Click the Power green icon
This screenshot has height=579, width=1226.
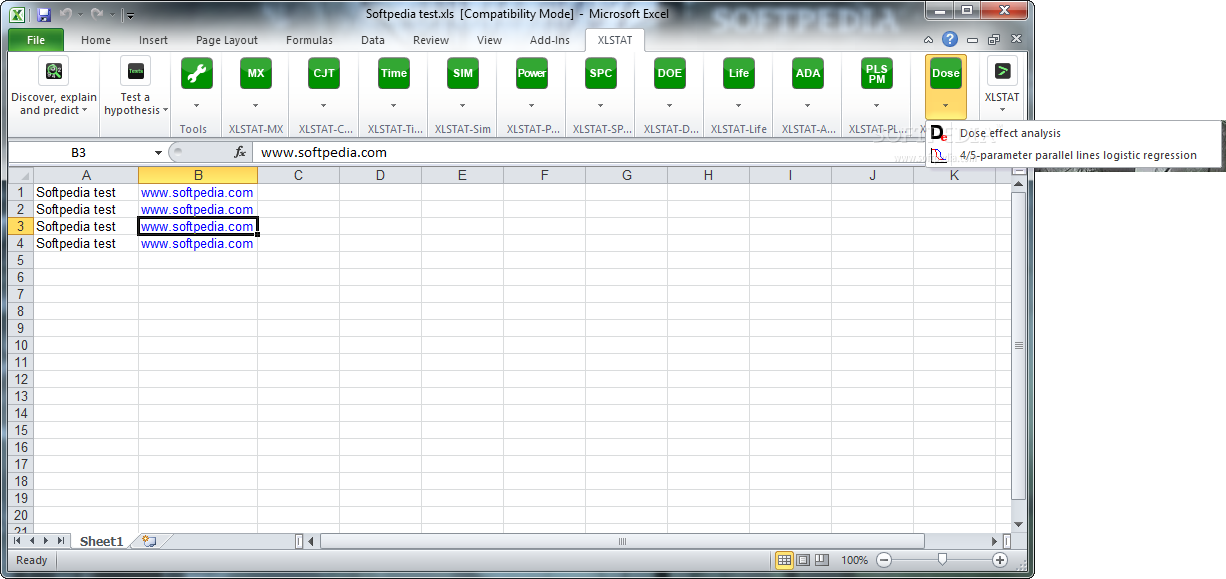pyautogui.click(x=532, y=73)
